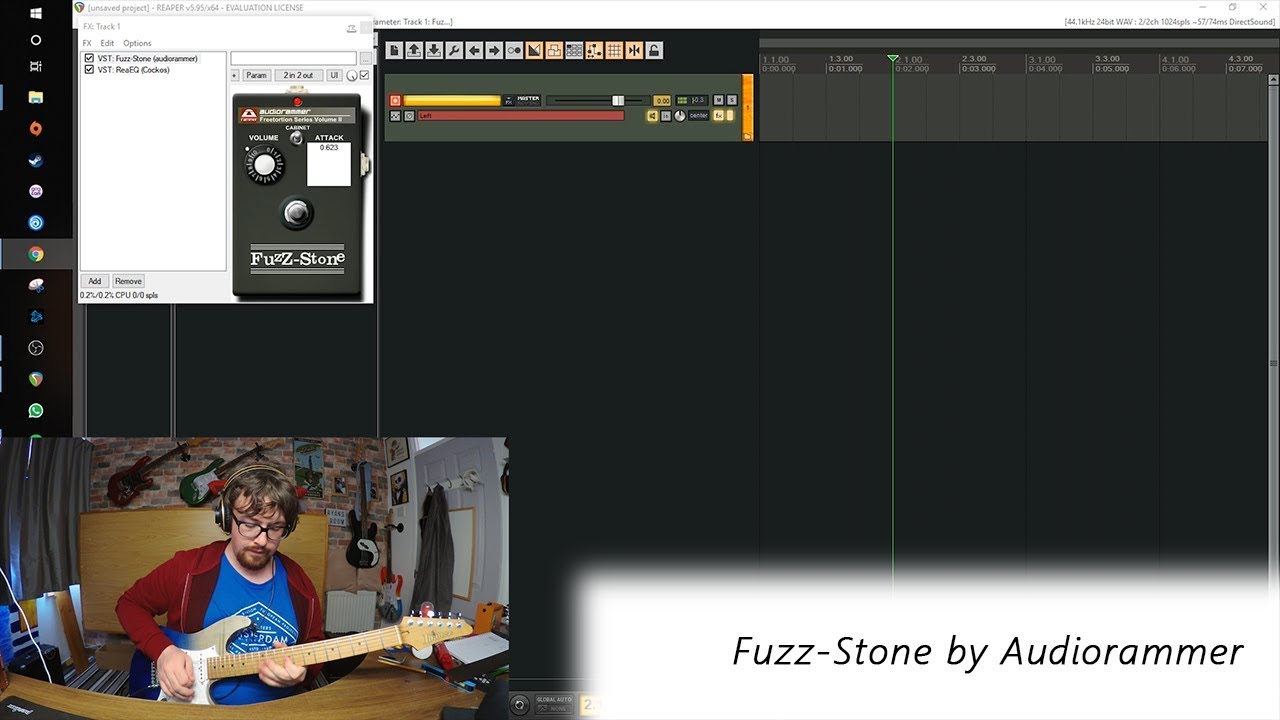Click the Open Project upload-arrow icon
The width and height of the screenshot is (1280, 720).
click(414, 50)
